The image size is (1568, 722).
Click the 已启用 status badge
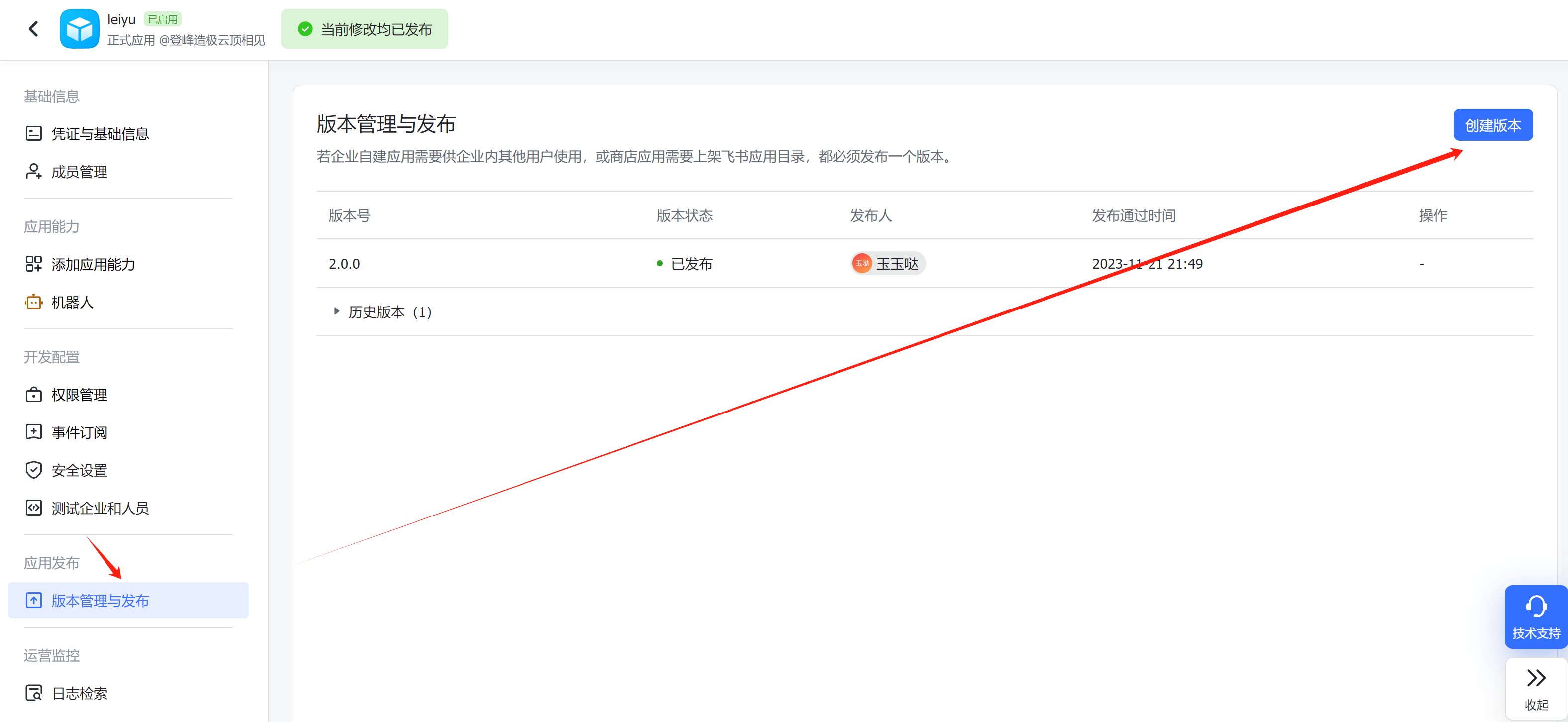click(163, 19)
